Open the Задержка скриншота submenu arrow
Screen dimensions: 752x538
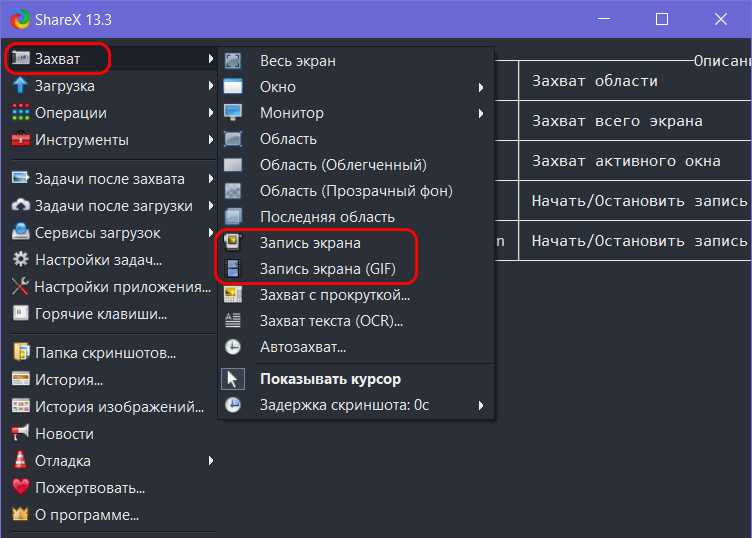click(481, 406)
